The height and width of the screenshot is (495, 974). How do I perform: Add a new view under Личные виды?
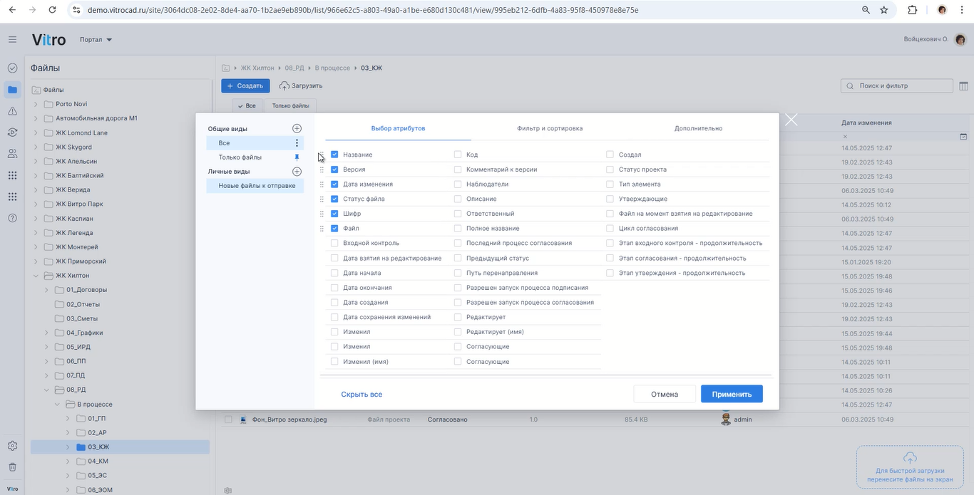(x=296, y=172)
